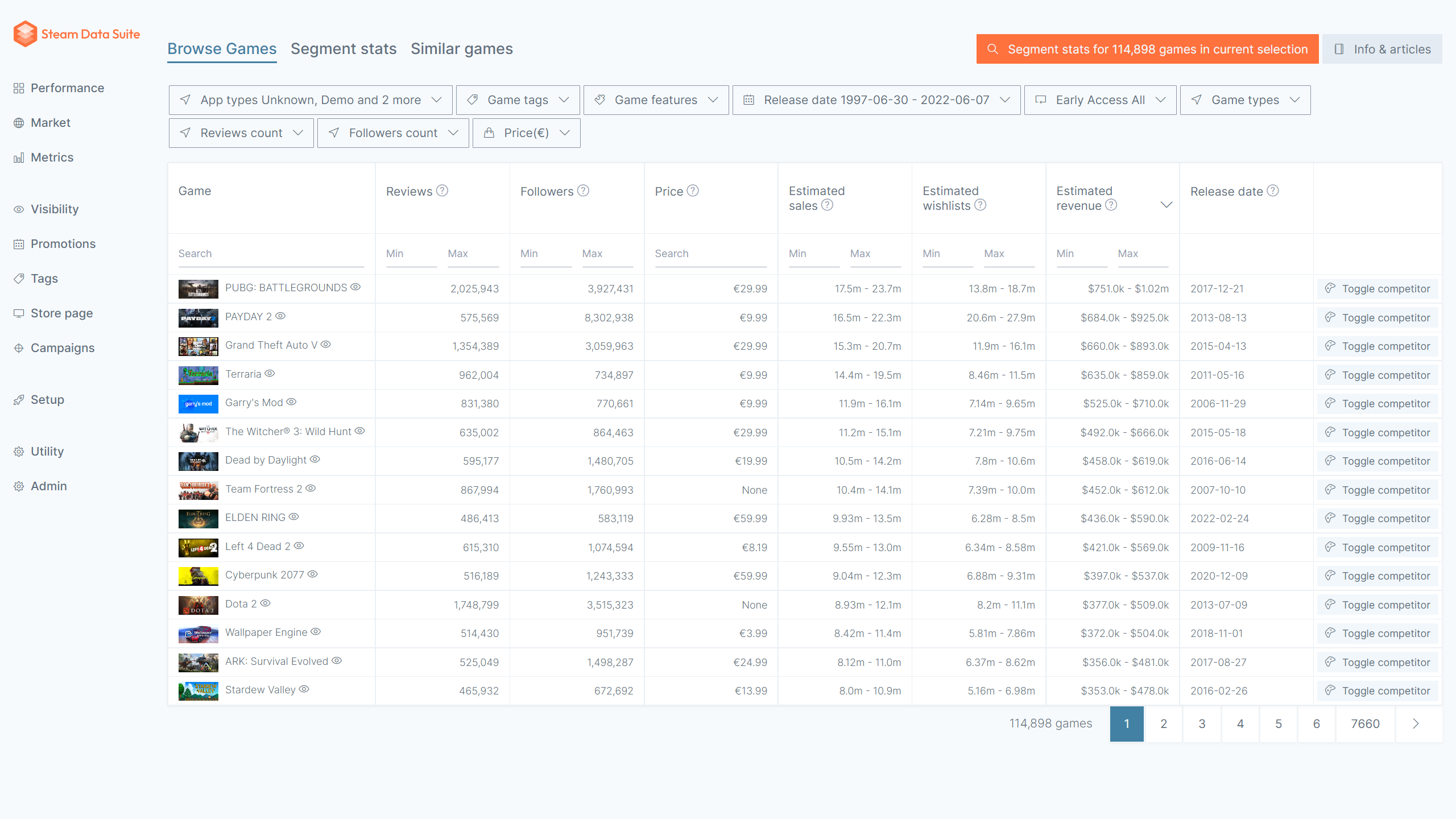The width and height of the screenshot is (1456, 819).
Task: Toggle the eye icon next to PAYDAY 2
Action: point(280,316)
